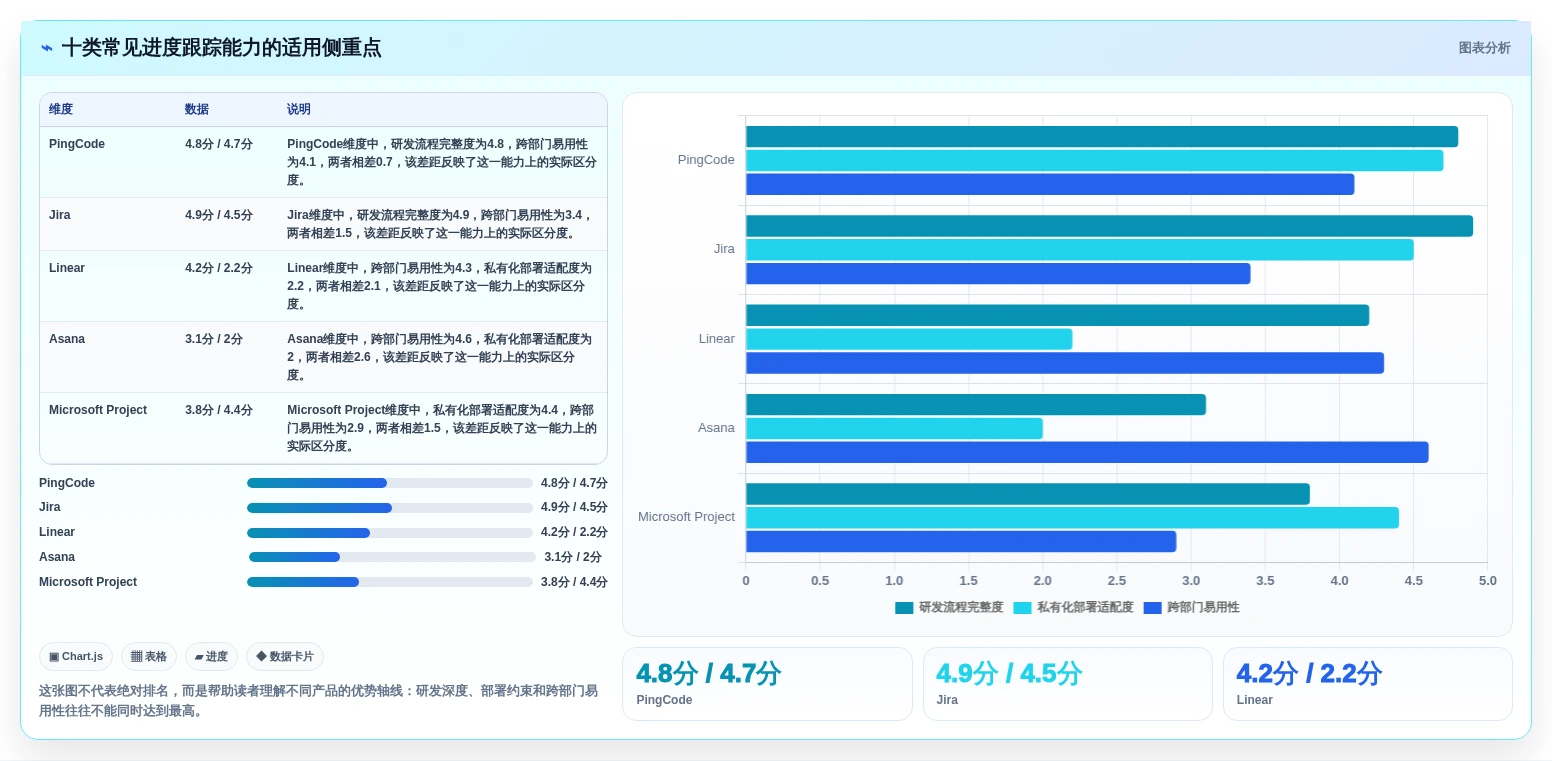Click Microsoft Project 私有化部署适配度 bar
This screenshot has height=761, width=1552.
[x=1072, y=517]
